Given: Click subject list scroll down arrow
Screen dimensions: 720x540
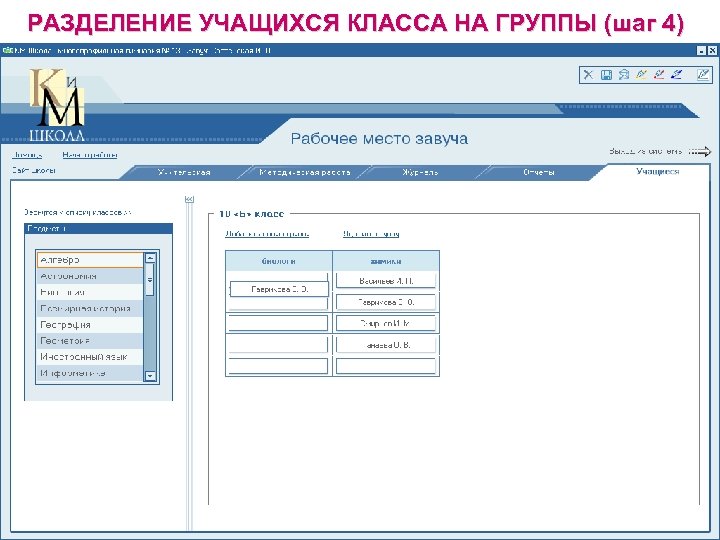Looking at the screenshot, I should pyautogui.click(x=150, y=376).
